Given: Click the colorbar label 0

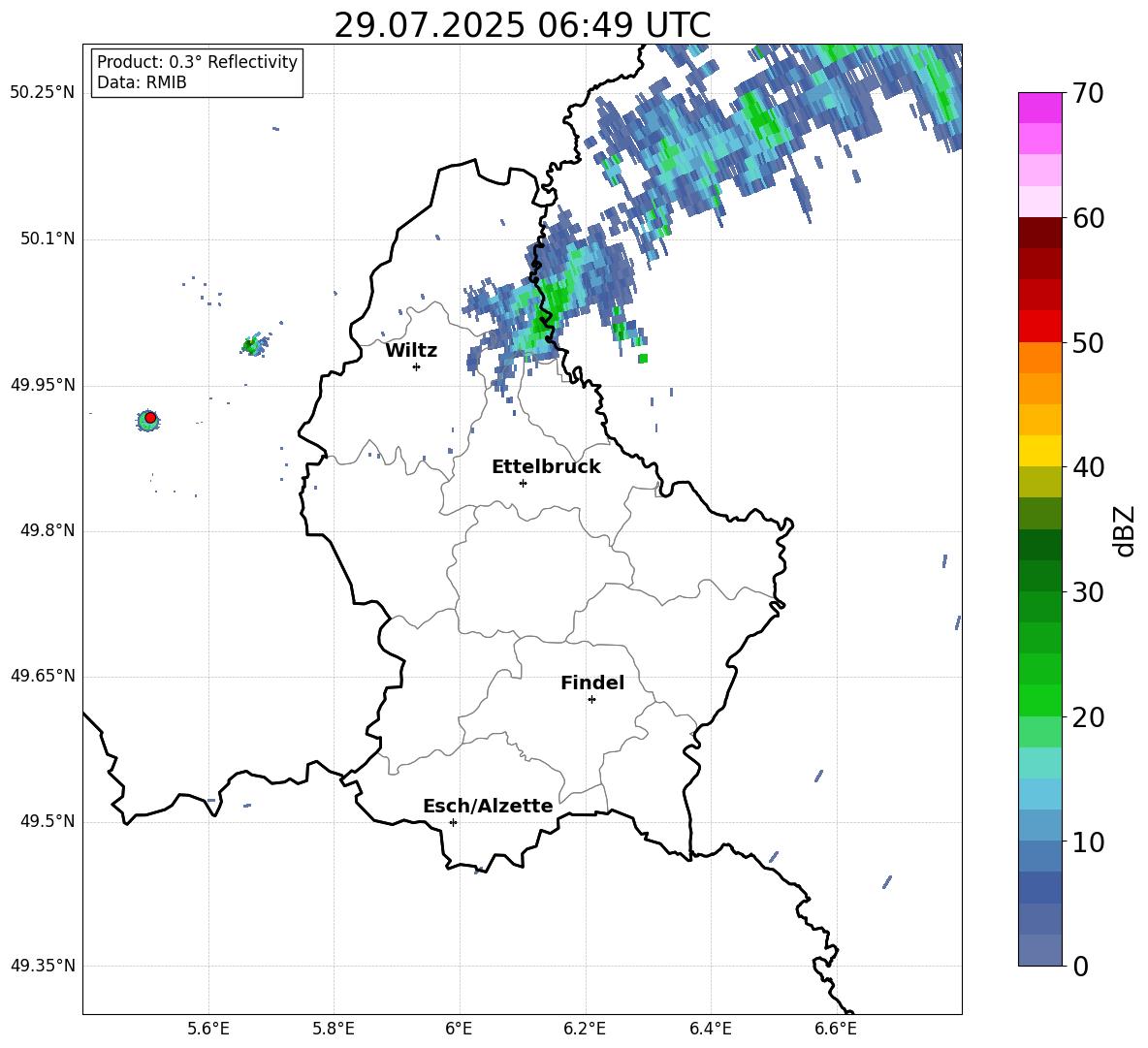Looking at the screenshot, I should point(1081,966).
